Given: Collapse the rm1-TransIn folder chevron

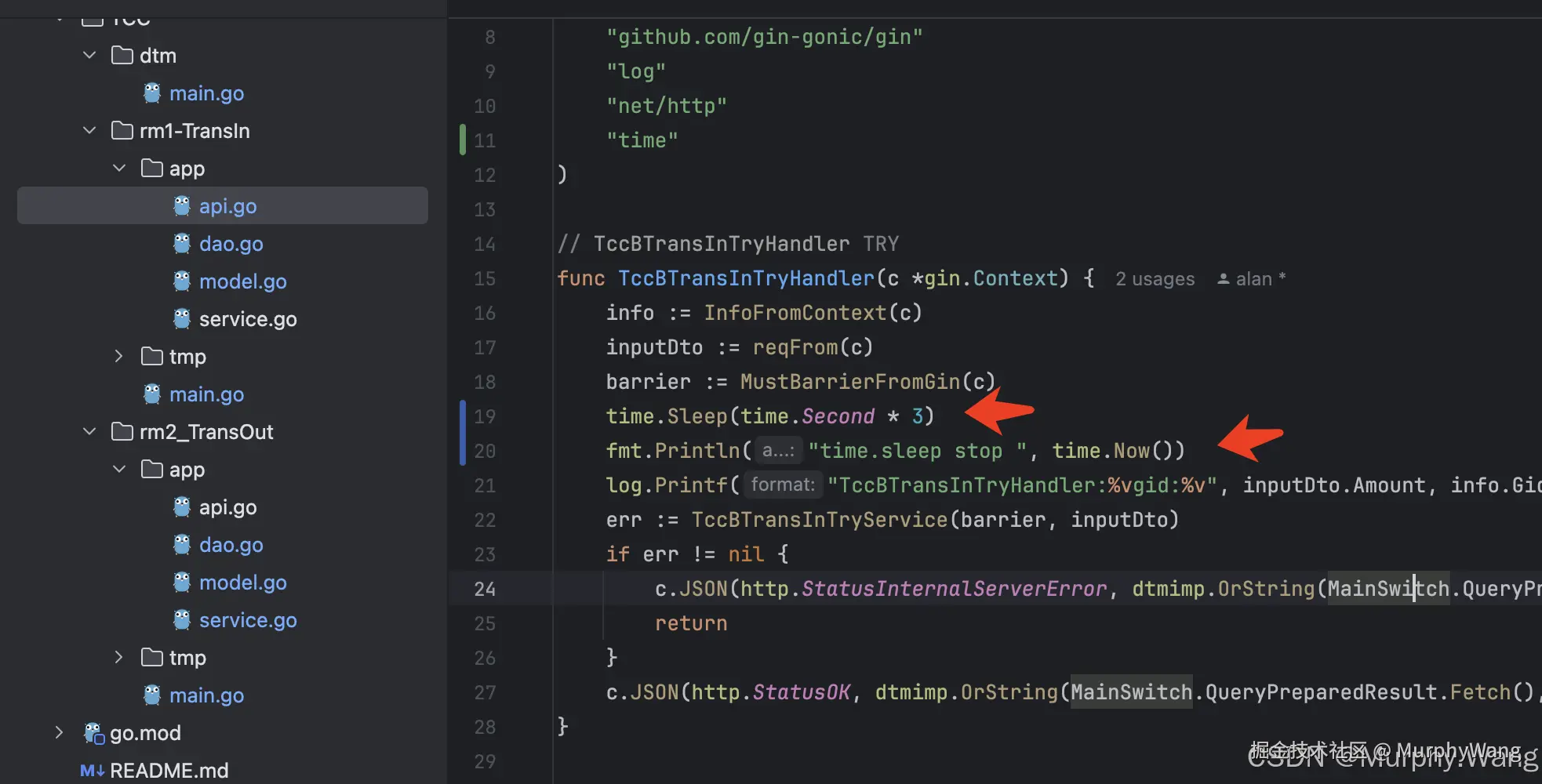Looking at the screenshot, I should [x=89, y=131].
